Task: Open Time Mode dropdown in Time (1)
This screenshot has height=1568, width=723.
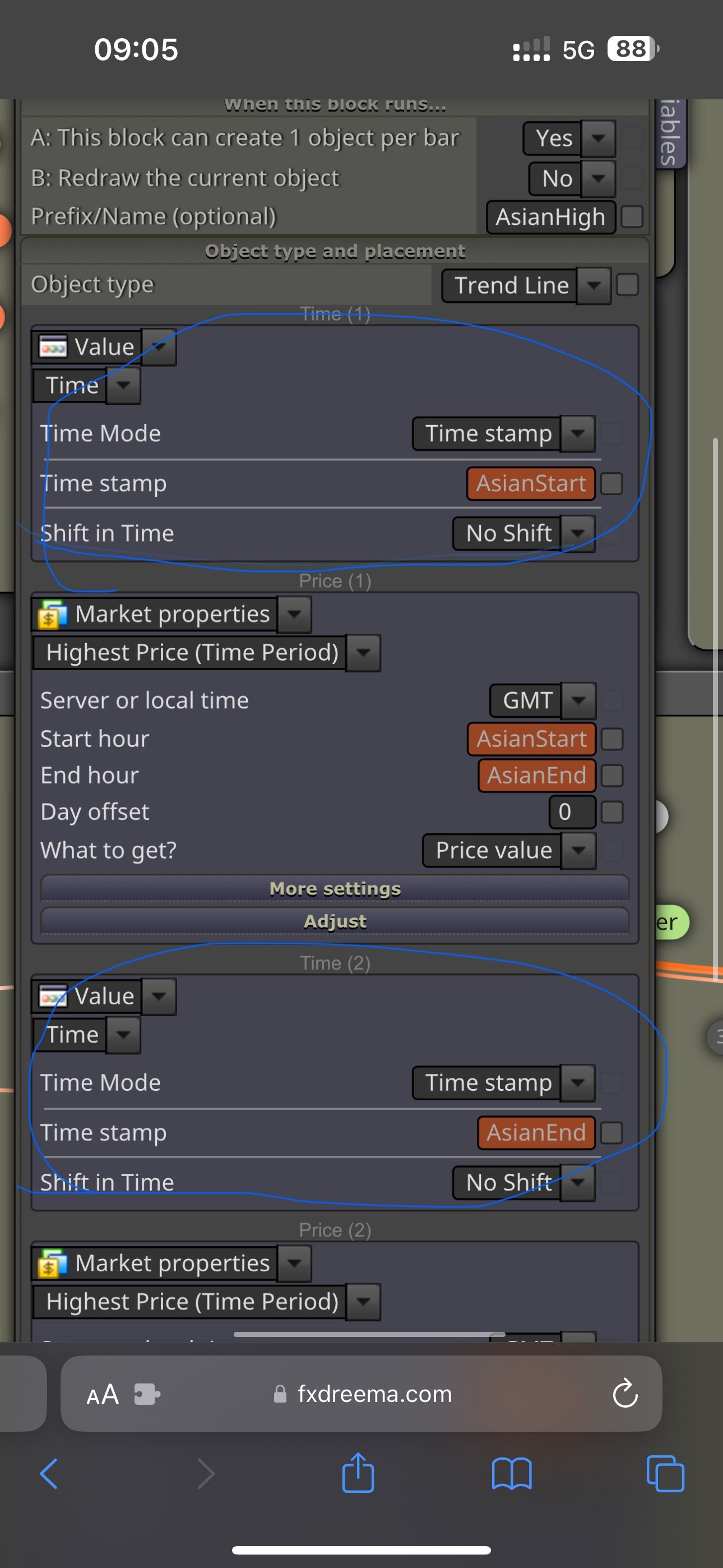Action: click(504, 434)
